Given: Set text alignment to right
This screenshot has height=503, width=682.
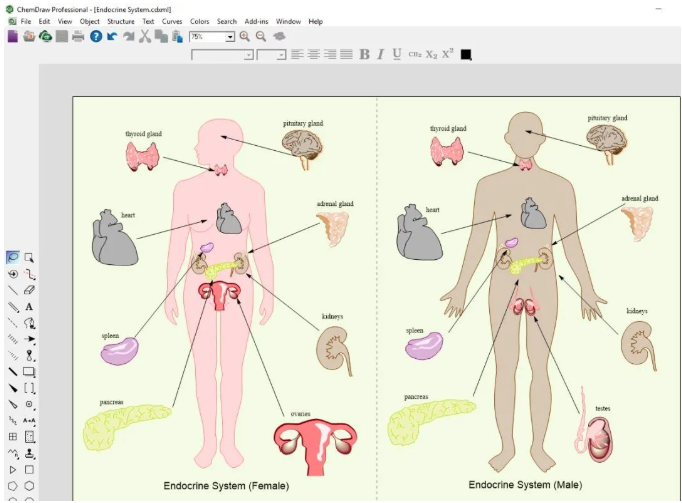Looking at the screenshot, I should coord(330,54).
